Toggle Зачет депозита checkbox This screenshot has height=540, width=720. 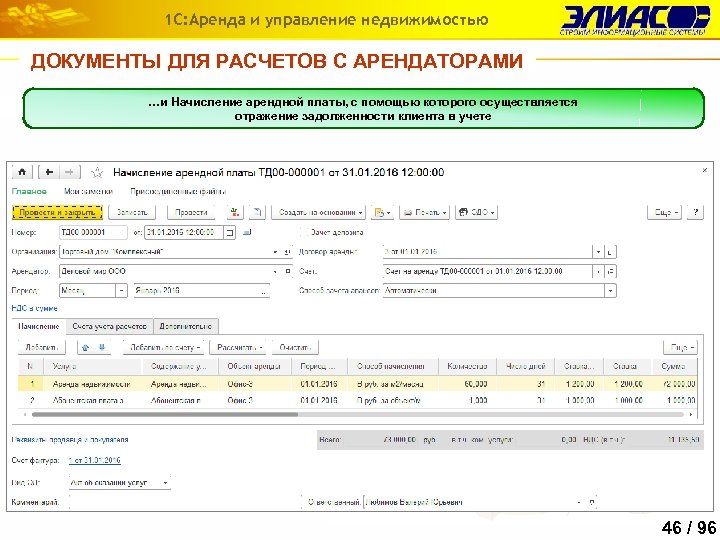(x=304, y=232)
